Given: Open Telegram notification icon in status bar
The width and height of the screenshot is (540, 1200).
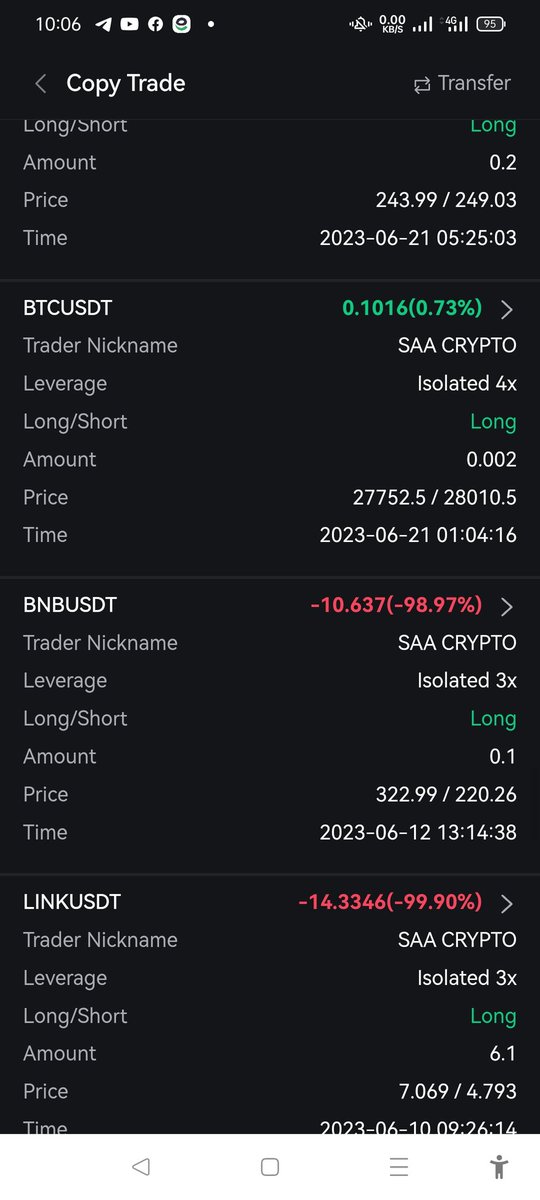Looking at the screenshot, I should pos(103,24).
